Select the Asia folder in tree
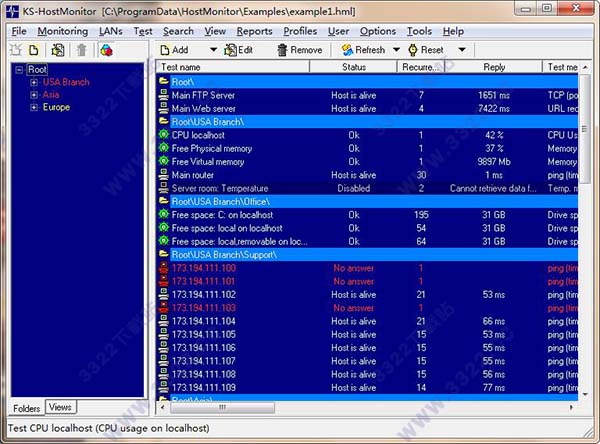This screenshot has width=600, height=444. pyautogui.click(x=51, y=95)
